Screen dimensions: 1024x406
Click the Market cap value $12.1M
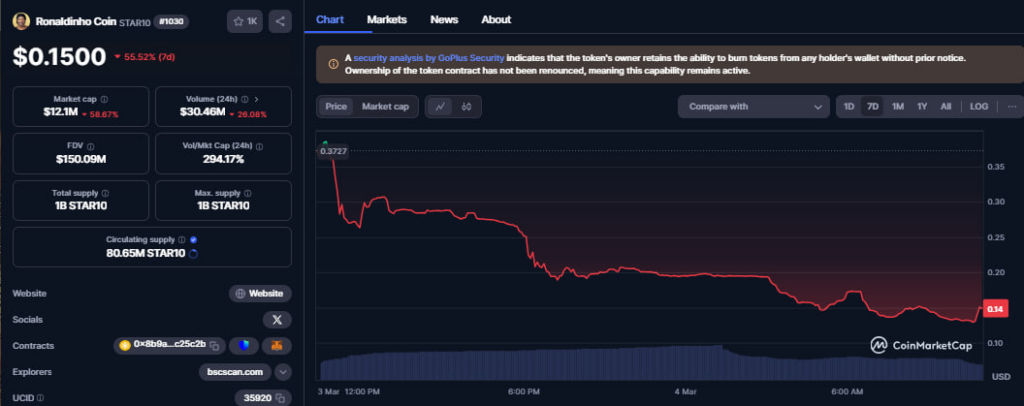click(61, 113)
